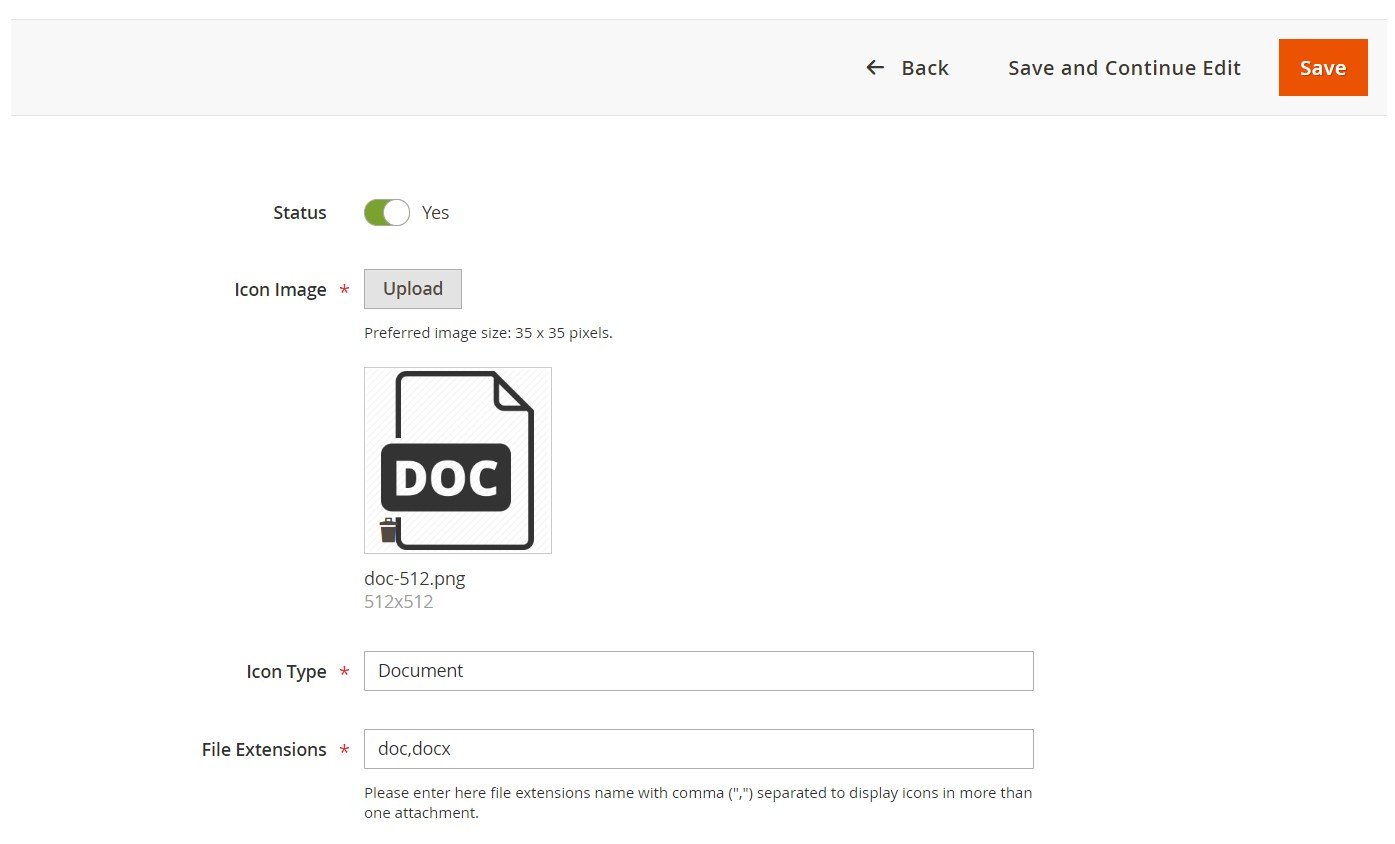1395x844 pixels.
Task: Click the File Extensions label
Action: [x=264, y=749]
